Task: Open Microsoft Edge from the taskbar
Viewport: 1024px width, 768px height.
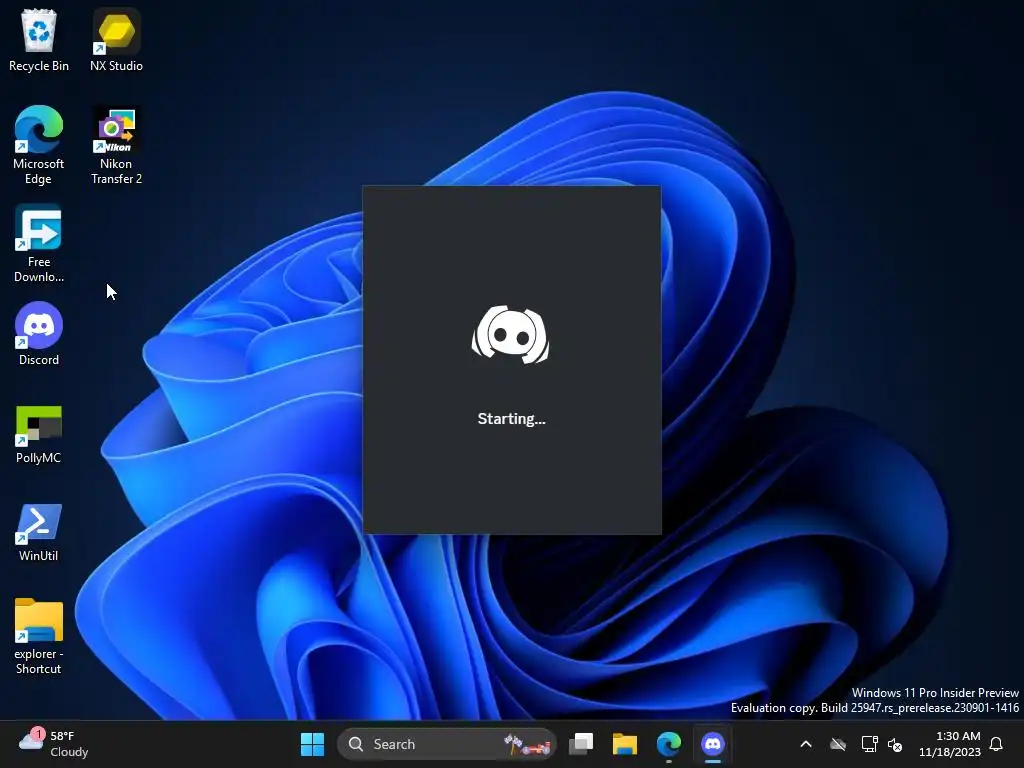Action: 669,744
